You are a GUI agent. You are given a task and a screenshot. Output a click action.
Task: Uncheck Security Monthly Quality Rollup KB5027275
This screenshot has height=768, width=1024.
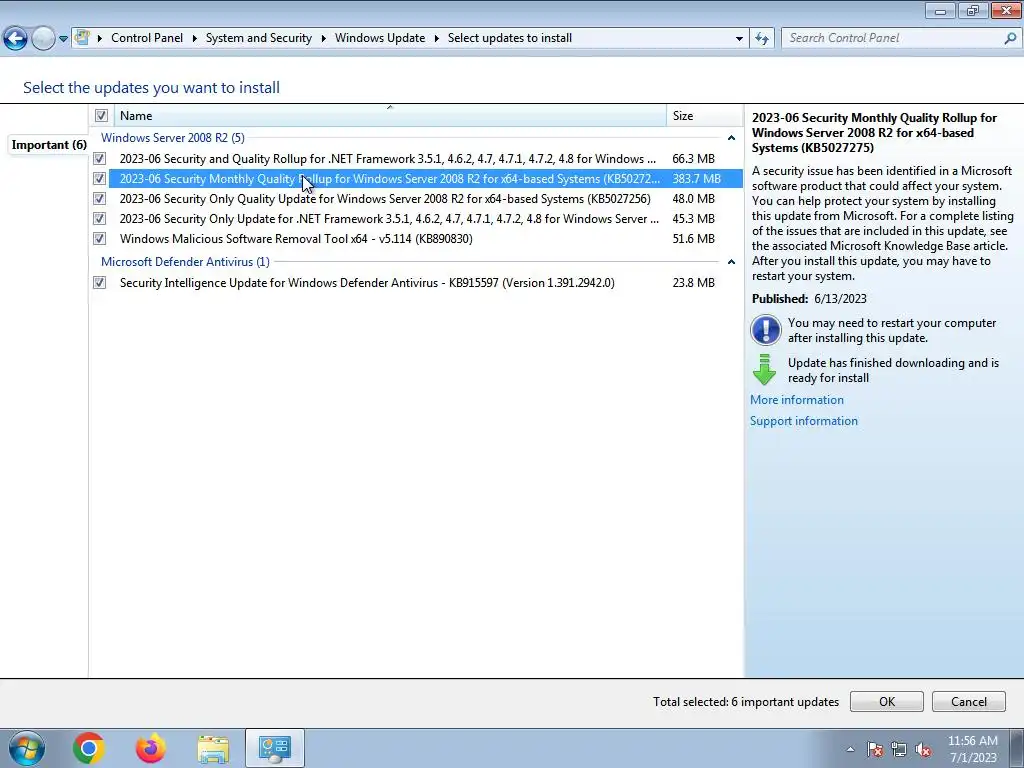(x=99, y=178)
